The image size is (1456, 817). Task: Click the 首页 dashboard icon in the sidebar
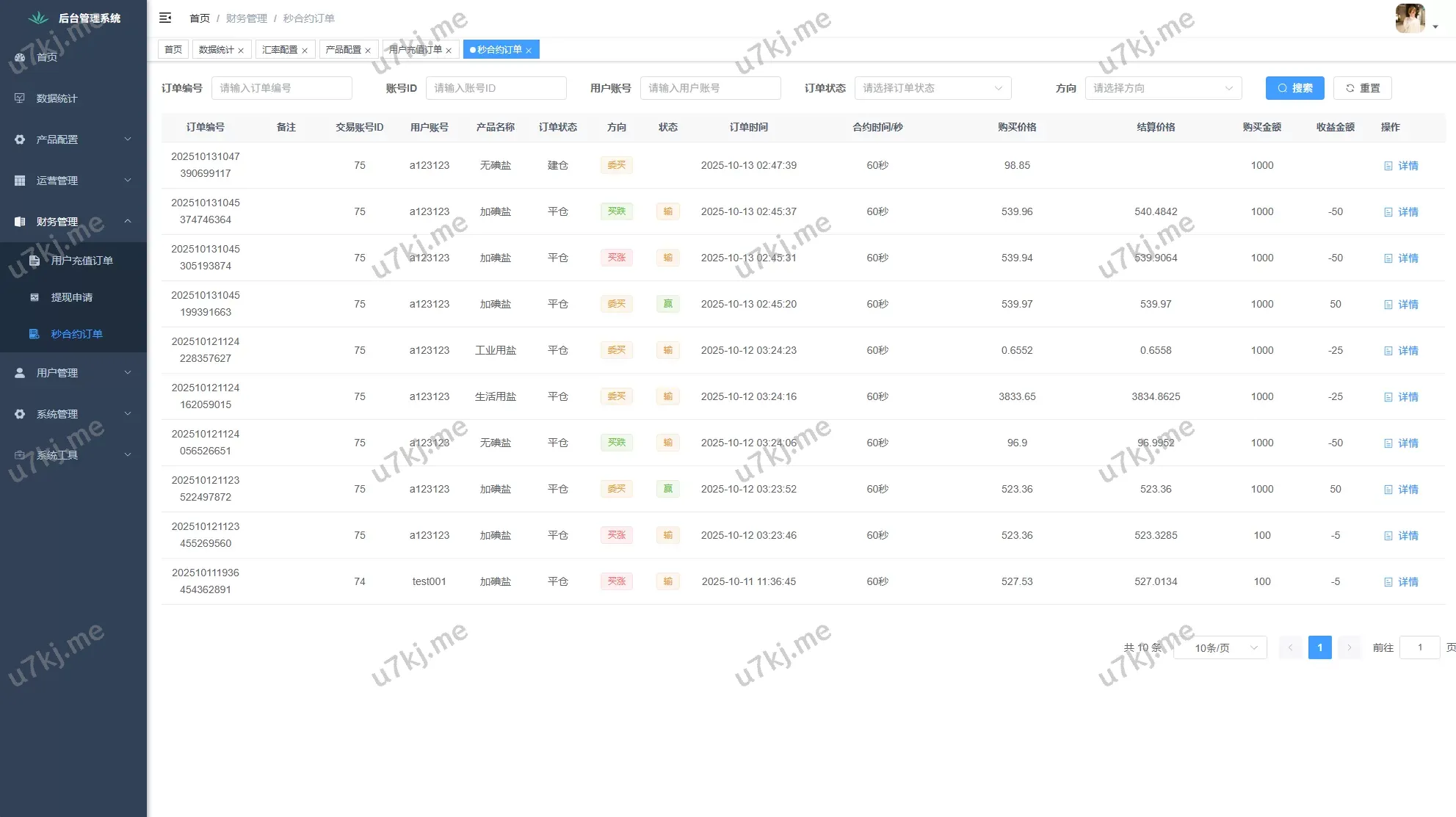pyautogui.click(x=20, y=57)
